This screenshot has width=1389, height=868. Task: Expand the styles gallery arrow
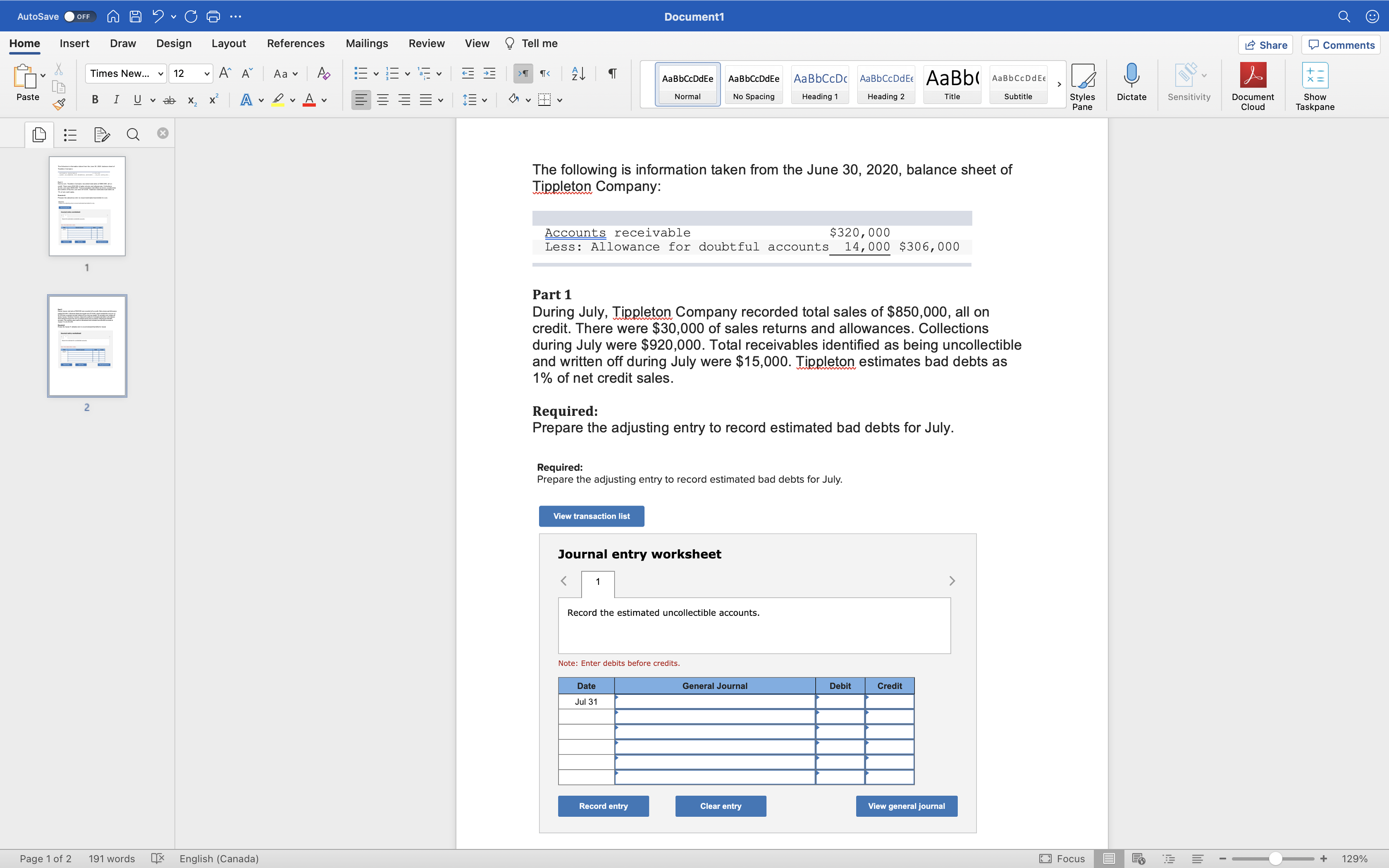(x=1059, y=84)
